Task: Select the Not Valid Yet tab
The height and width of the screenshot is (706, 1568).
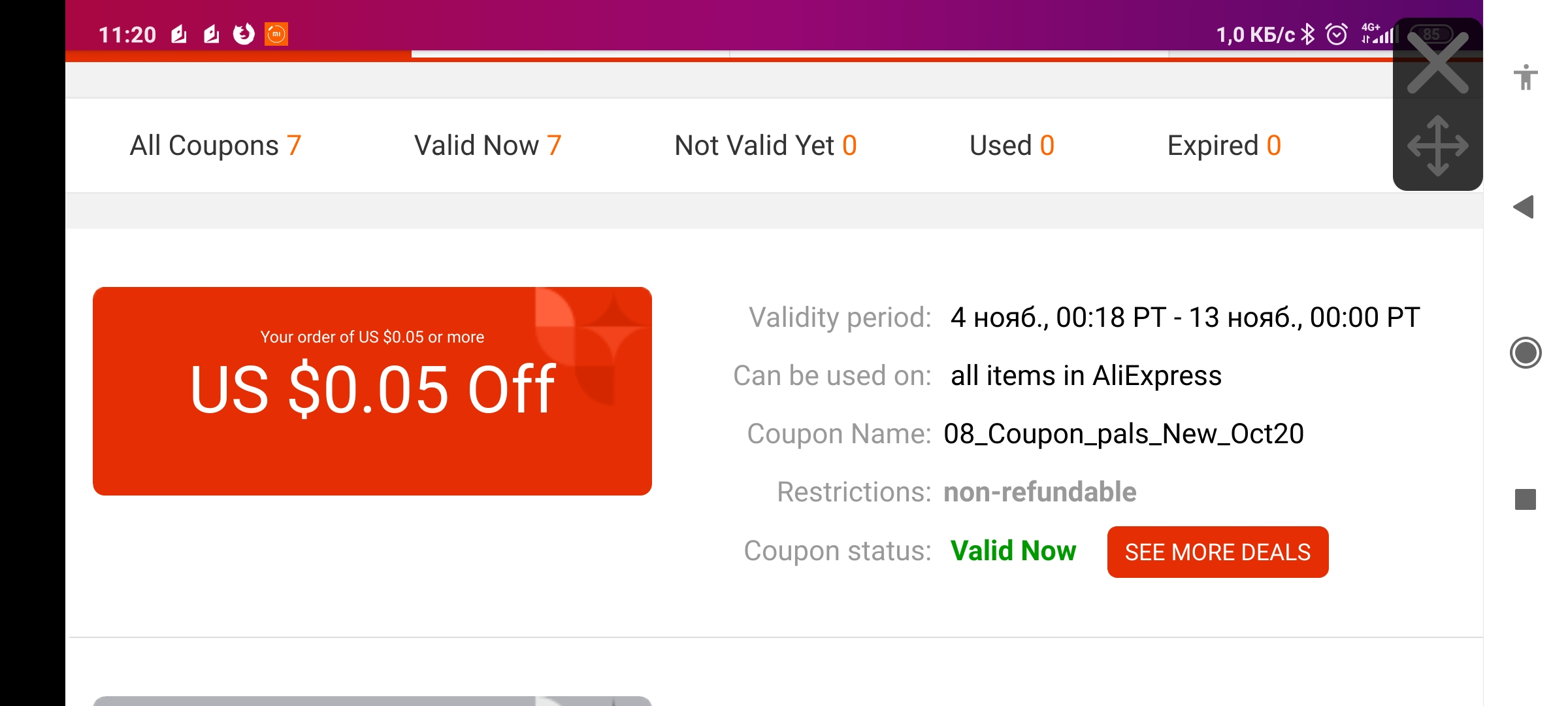Action: tap(766, 145)
